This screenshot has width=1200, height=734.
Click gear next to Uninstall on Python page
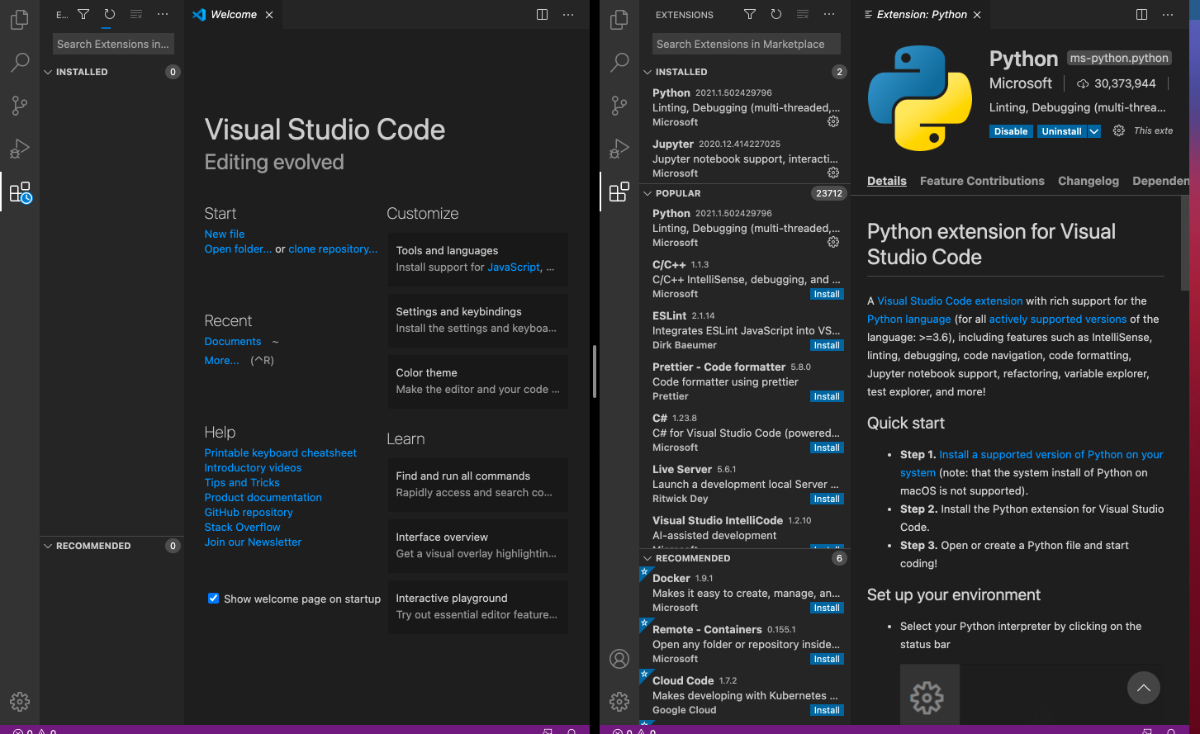tap(1119, 131)
